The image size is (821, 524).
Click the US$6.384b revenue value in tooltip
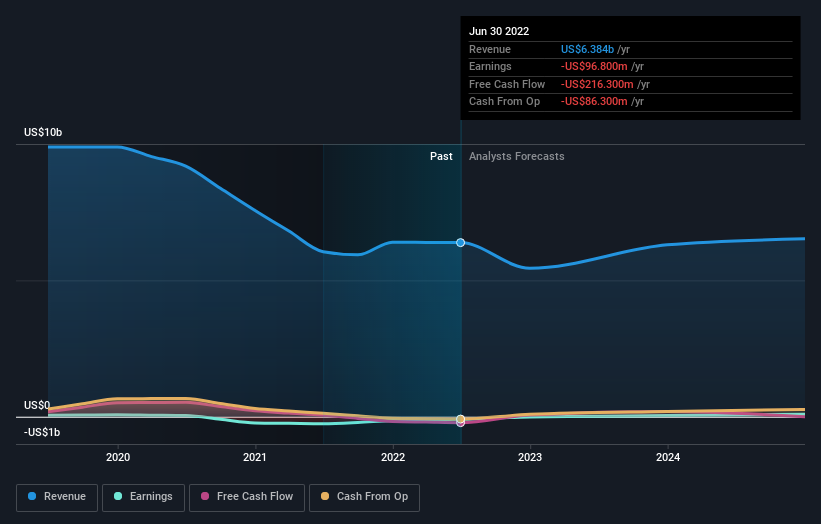587,49
